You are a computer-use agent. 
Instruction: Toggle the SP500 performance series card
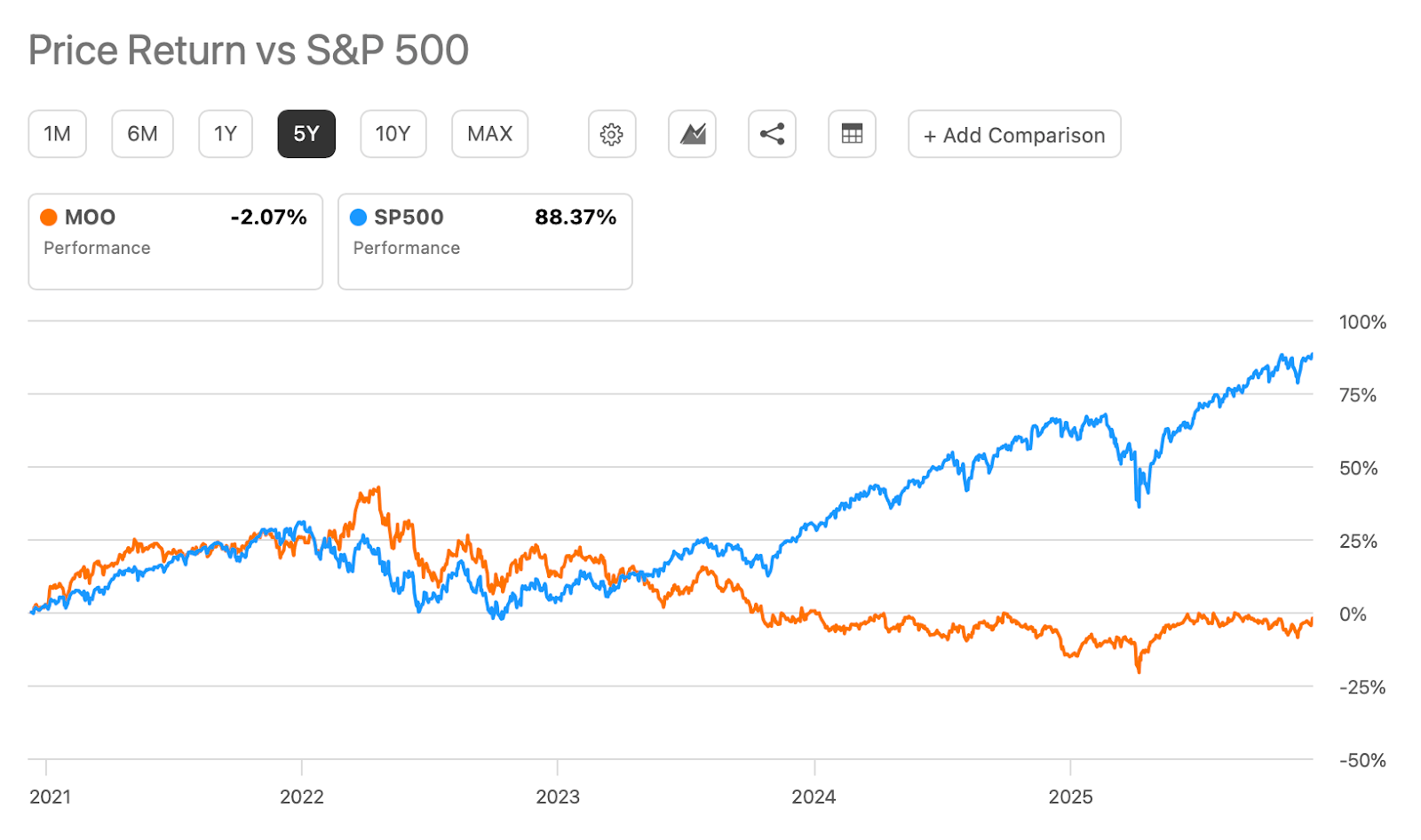(x=485, y=242)
